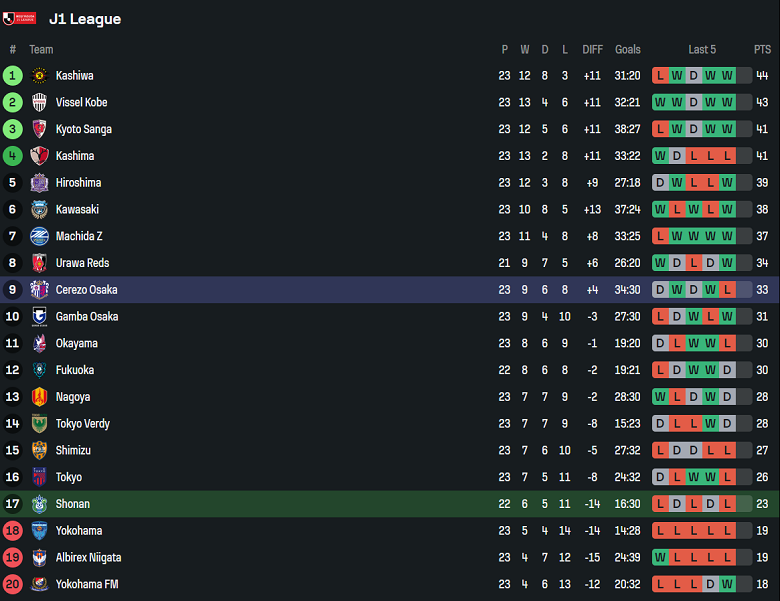Click the Albirex Niigata team crest
The height and width of the screenshot is (601, 780).
tap(39, 557)
